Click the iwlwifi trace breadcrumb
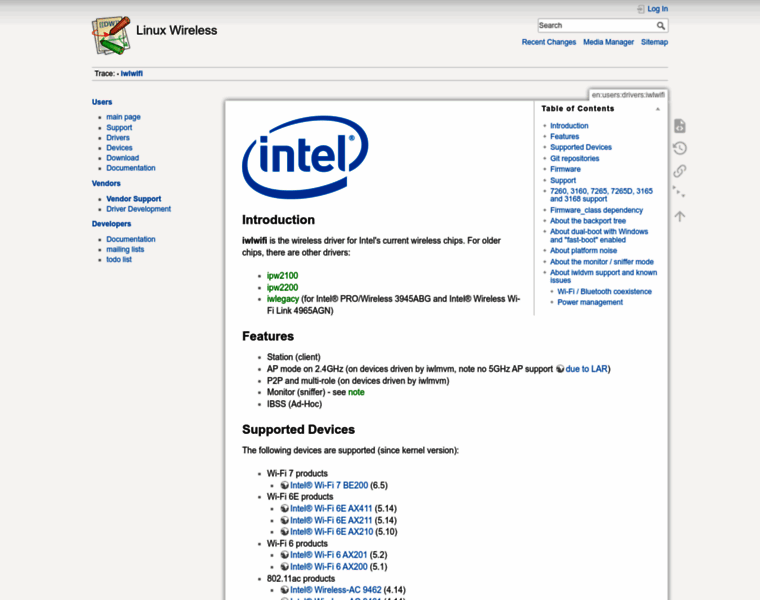Image resolution: width=760 pixels, height=600 pixels. (131, 74)
